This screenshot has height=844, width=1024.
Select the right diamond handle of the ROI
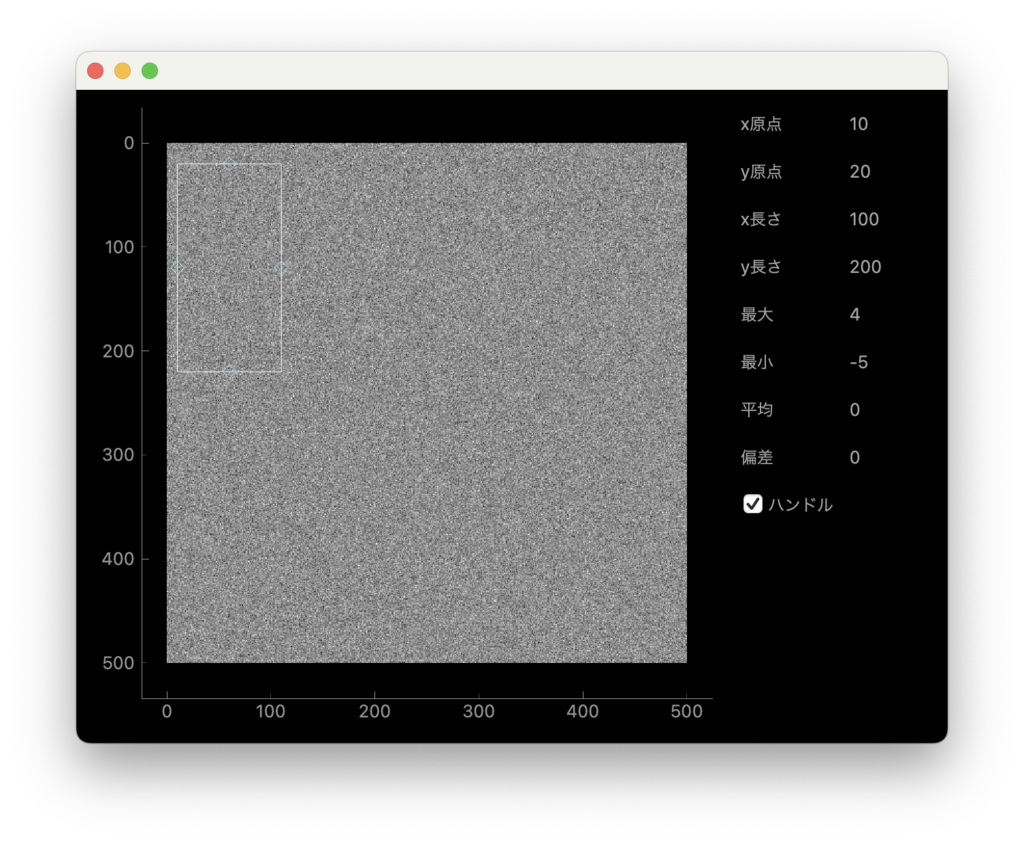click(281, 268)
